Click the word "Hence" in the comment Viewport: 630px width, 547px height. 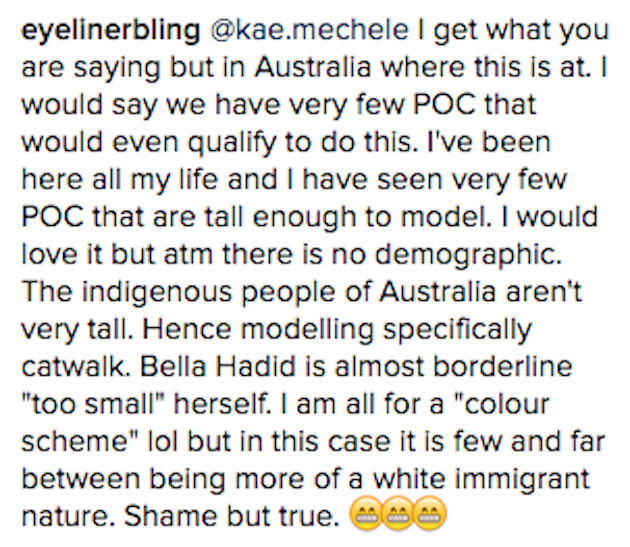coord(187,329)
